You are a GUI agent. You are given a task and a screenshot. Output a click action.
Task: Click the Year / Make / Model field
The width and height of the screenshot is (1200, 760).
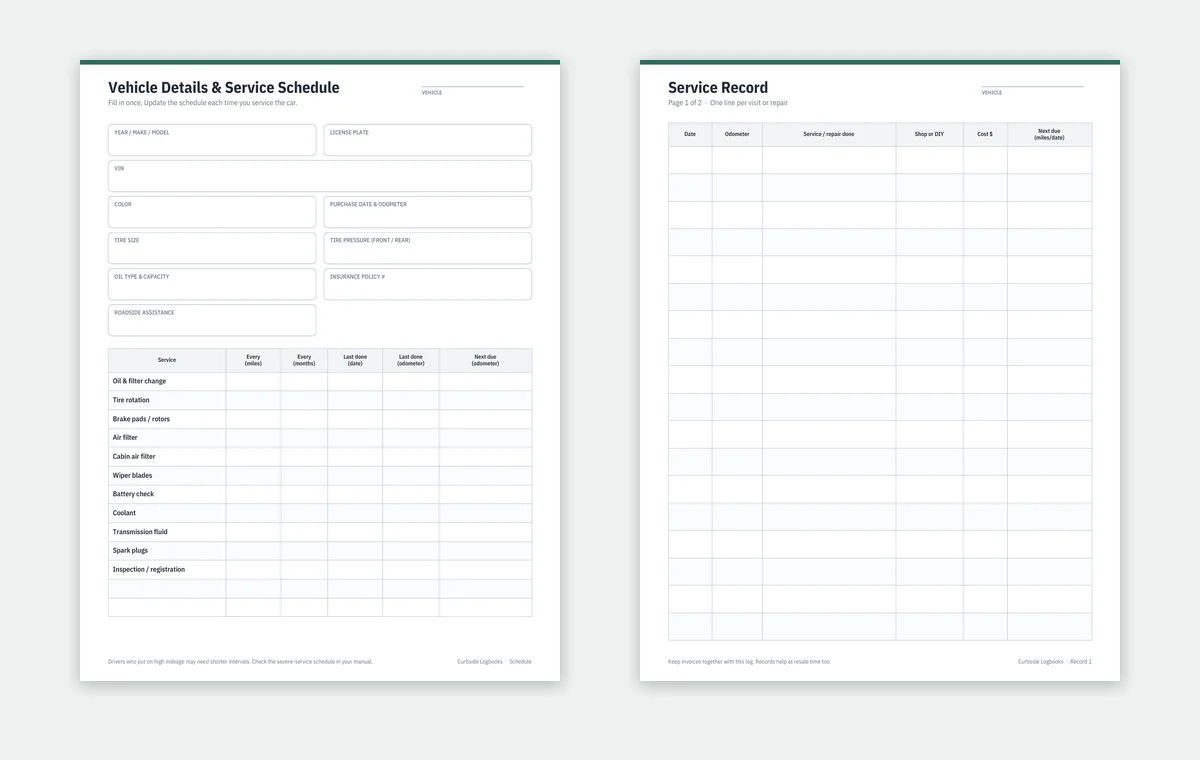click(x=212, y=140)
